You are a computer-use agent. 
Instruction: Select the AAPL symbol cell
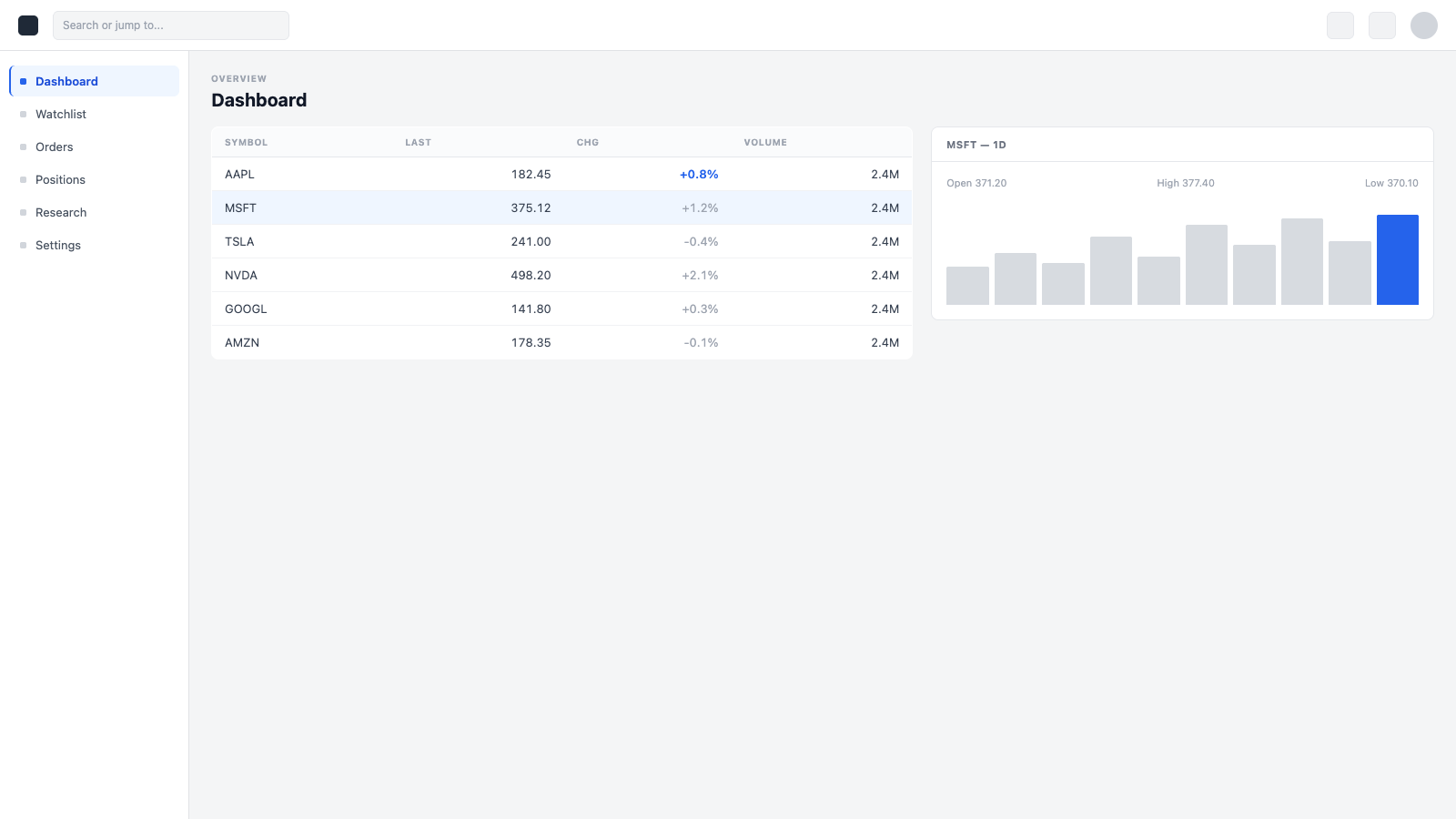point(239,174)
